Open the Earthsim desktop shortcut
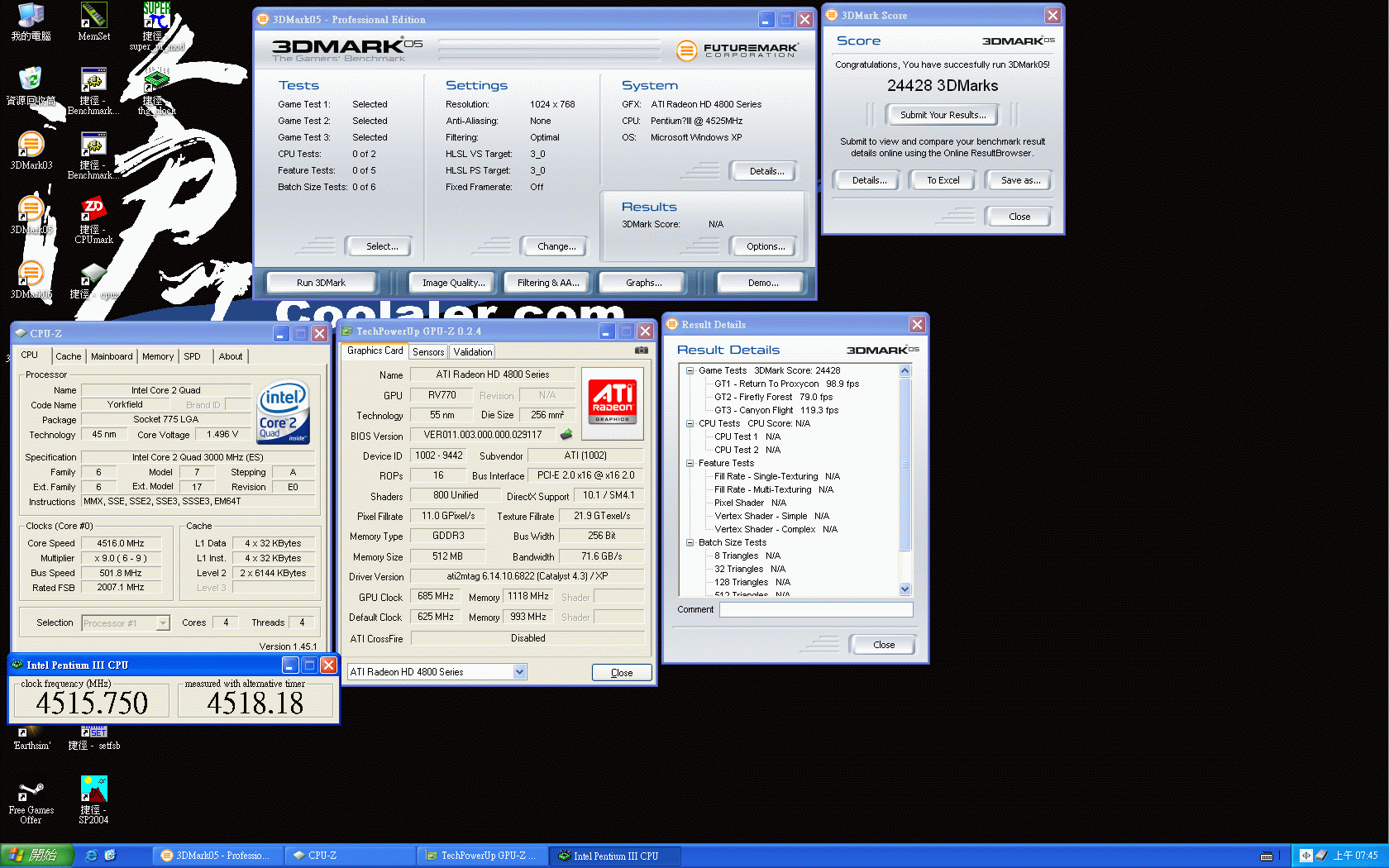The height and width of the screenshot is (868, 1389). [x=31, y=739]
